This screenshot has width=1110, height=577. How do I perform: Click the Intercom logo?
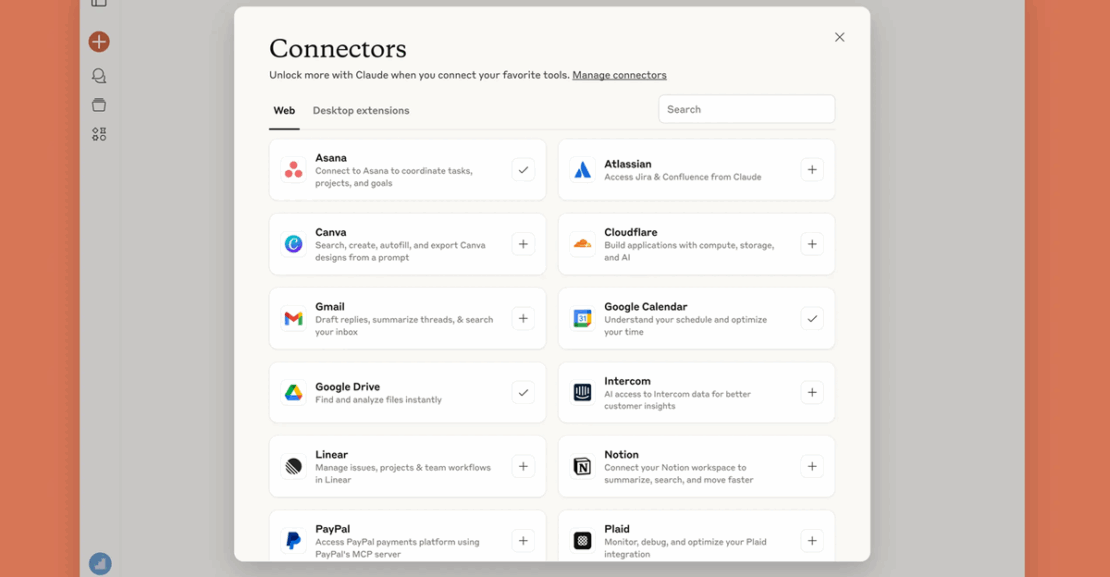(582, 392)
